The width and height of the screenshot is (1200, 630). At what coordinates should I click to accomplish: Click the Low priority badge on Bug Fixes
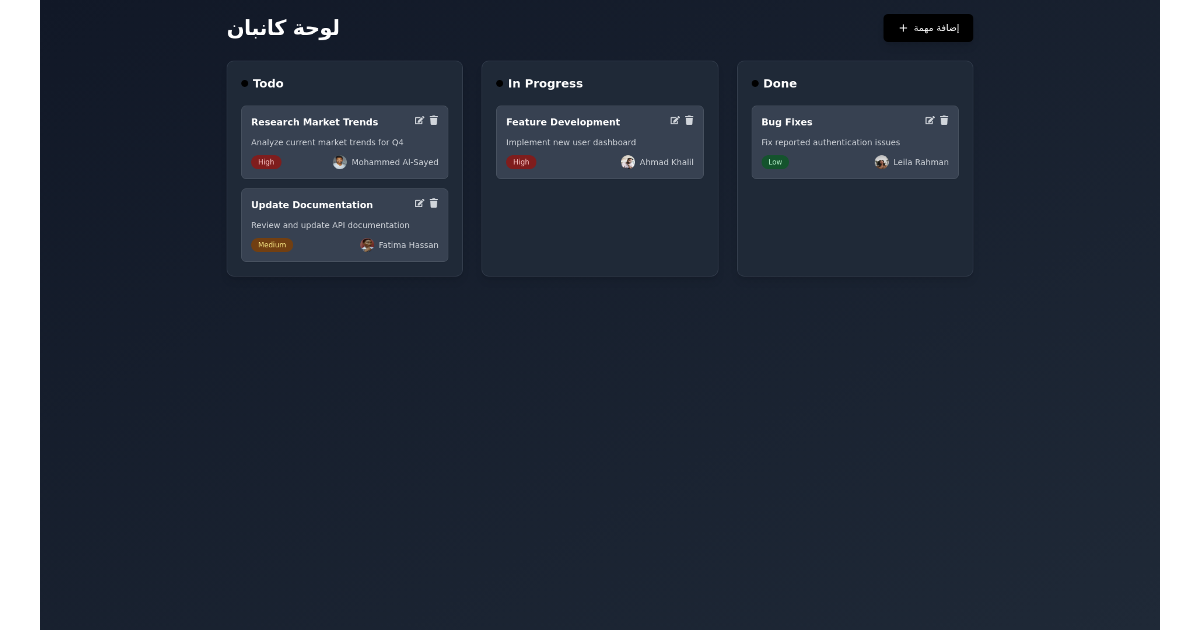(x=775, y=162)
